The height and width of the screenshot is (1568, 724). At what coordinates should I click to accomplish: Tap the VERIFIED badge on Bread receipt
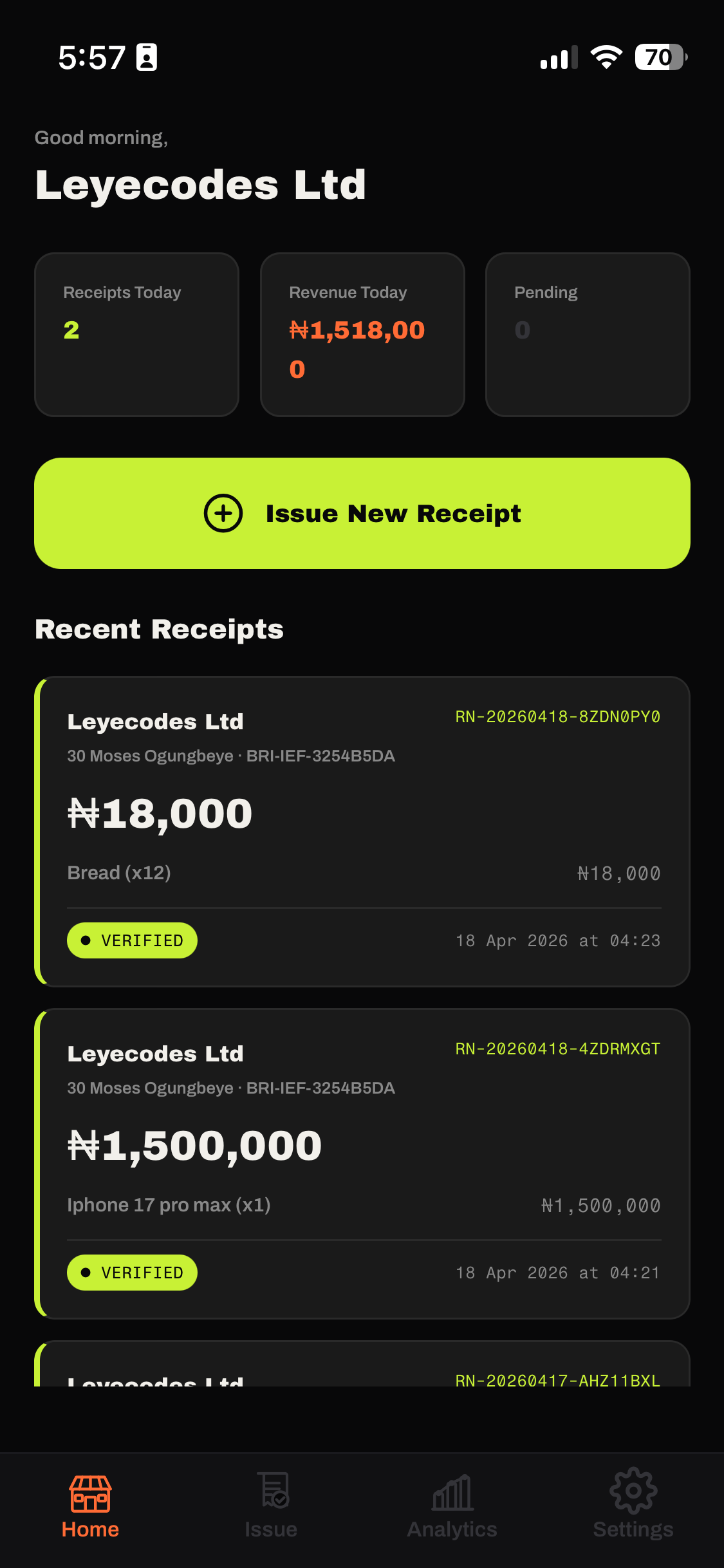[x=132, y=940]
